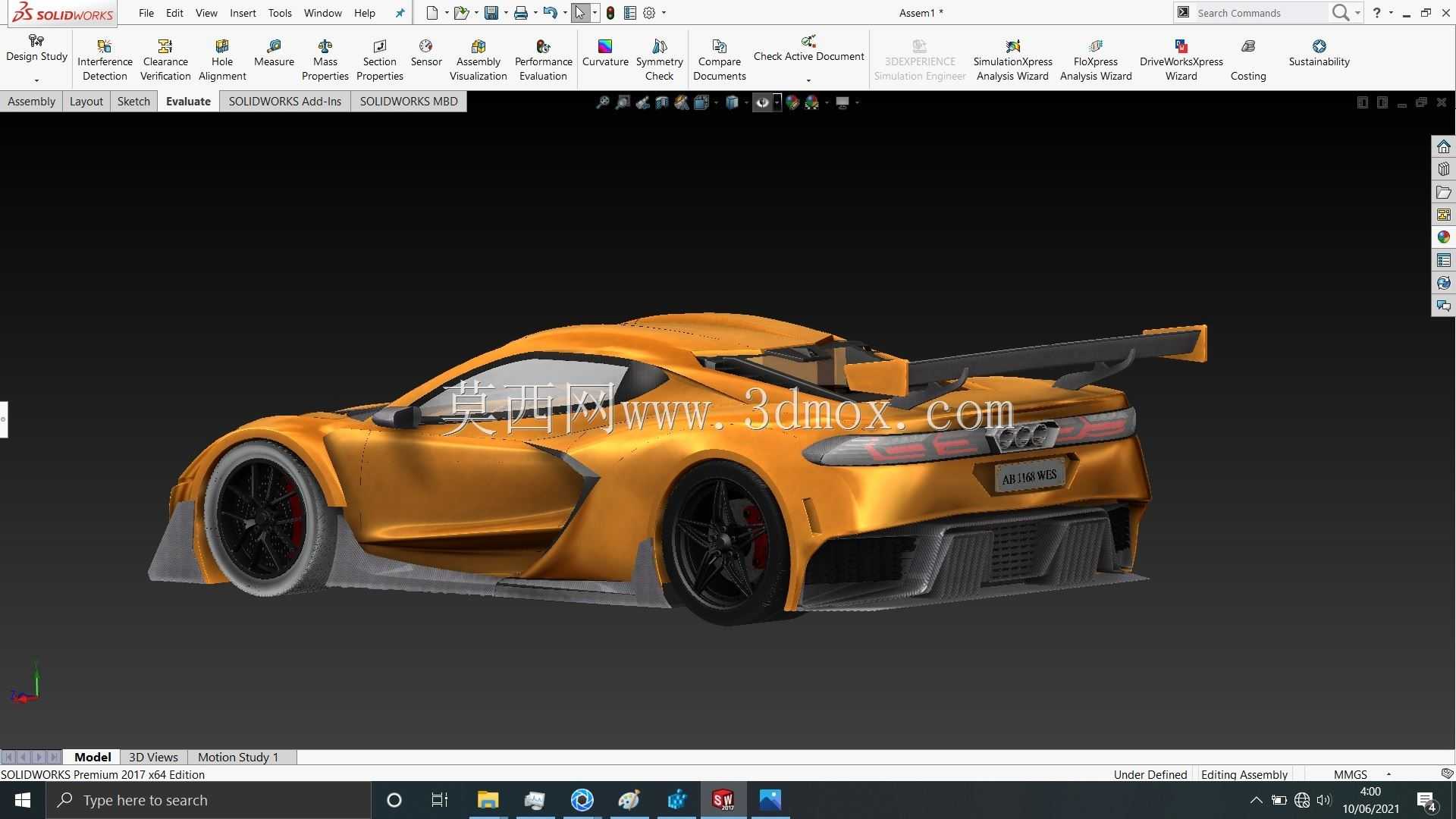Open Appearances, Scenes, and Decals pane
This screenshot has height=819, width=1456.
click(1443, 237)
